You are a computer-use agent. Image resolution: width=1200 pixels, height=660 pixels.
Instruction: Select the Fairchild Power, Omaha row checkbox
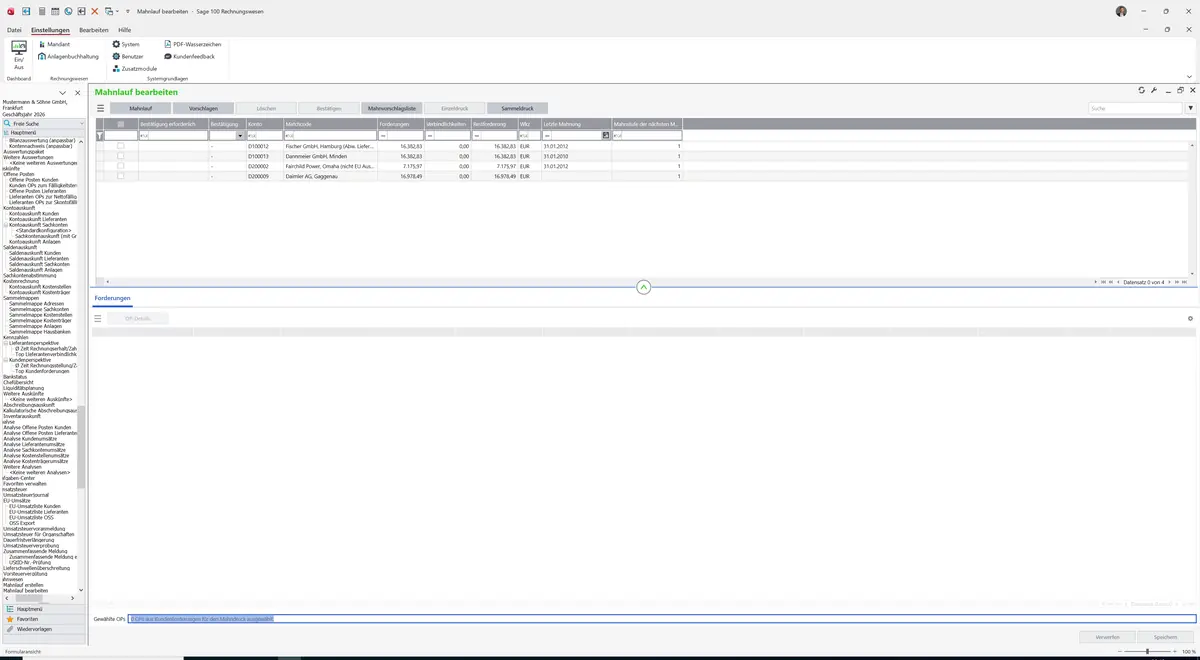121,166
